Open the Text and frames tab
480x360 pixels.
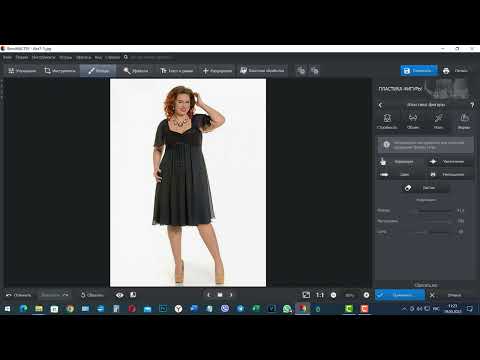click(177, 71)
